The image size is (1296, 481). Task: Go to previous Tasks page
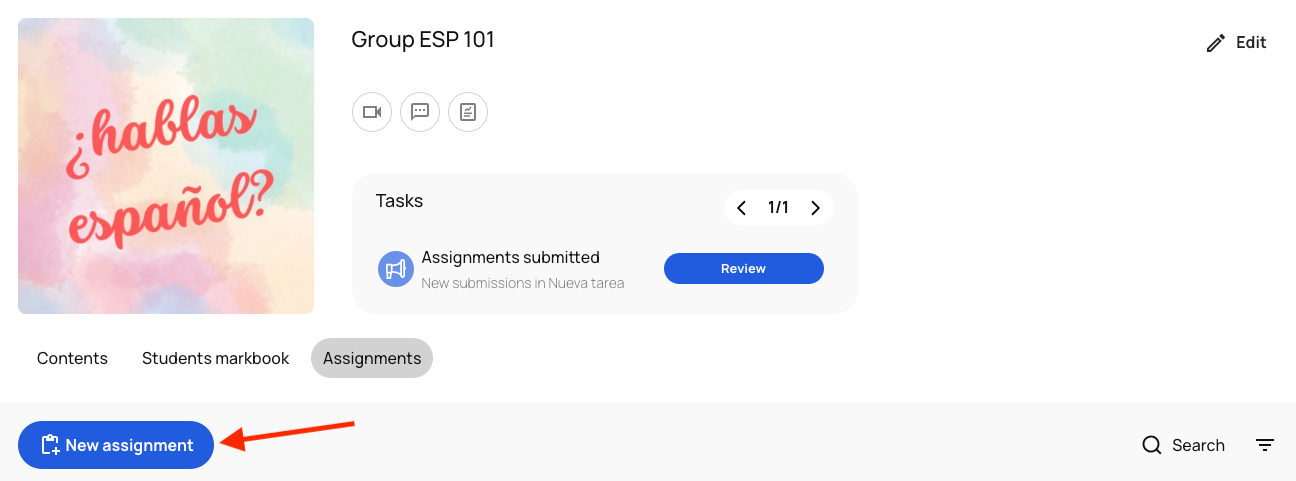coord(742,208)
